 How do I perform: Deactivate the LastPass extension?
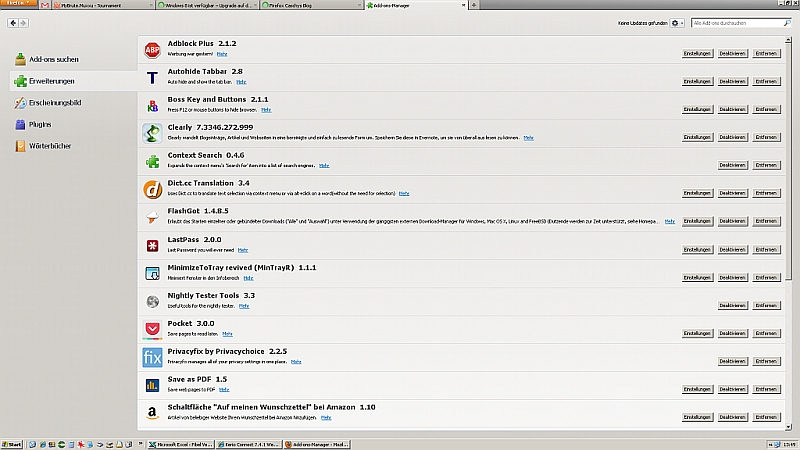pyautogui.click(x=732, y=249)
